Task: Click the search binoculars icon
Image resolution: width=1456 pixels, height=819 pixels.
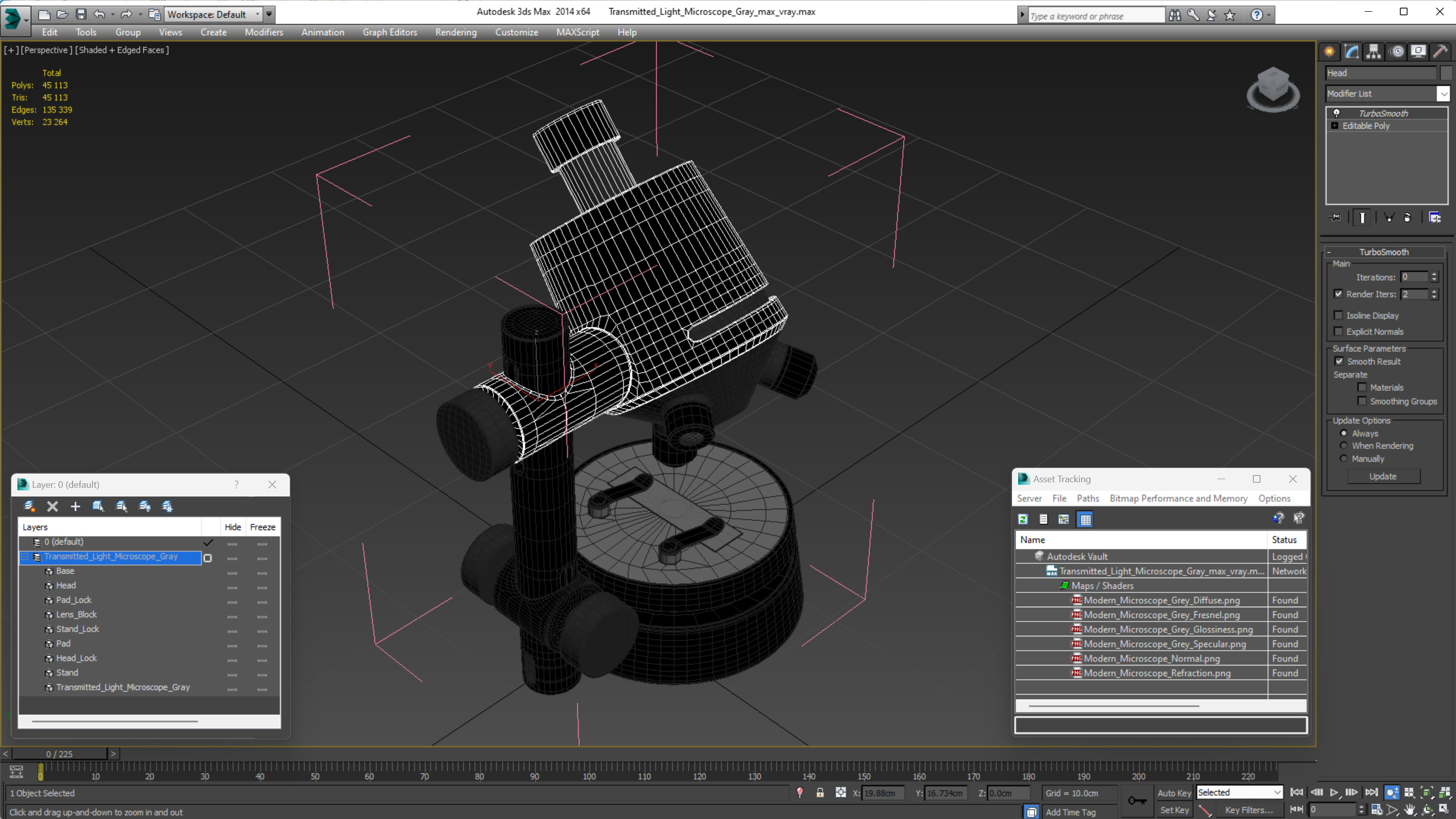Action: pyautogui.click(x=1174, y=15)
